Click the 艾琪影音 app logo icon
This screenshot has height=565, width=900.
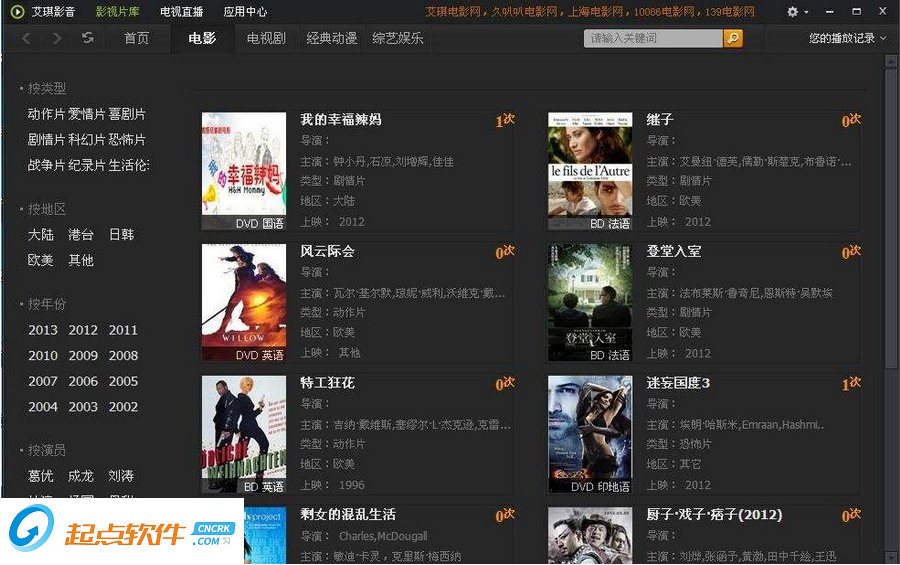[x=17, y=11]
